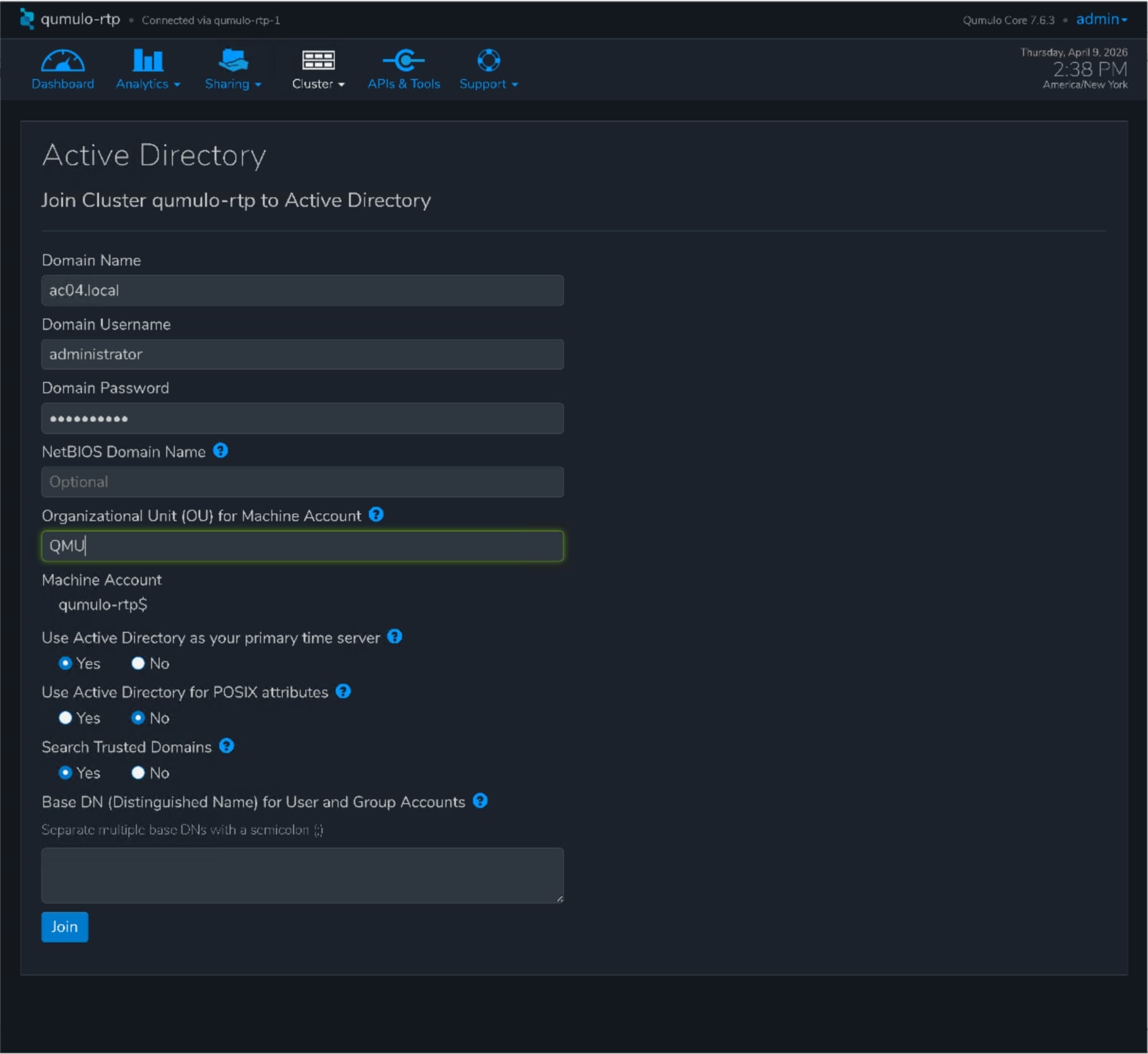Select Yes for Search Trusted Domains
1148x1054 pixels.
point(65,773)
